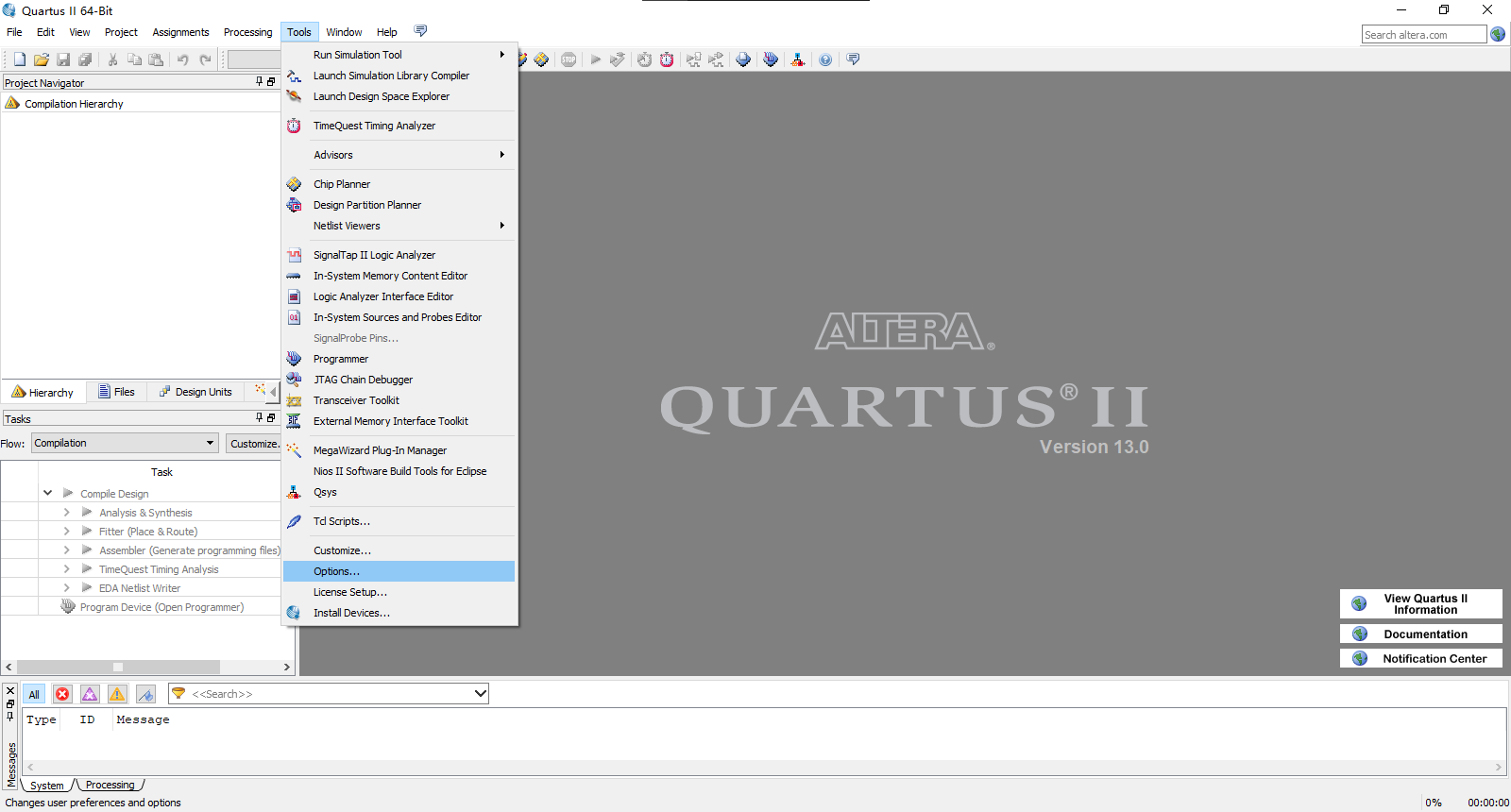Click the Redo arrow toolbar icon
1511x812 pixels.
pyautogui.click(x=205, y=59)
